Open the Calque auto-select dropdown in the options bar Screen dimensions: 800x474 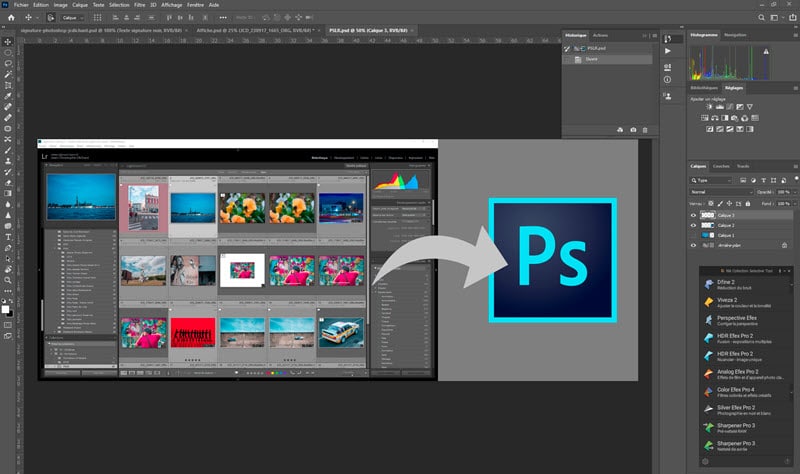(x=73, y=17)
